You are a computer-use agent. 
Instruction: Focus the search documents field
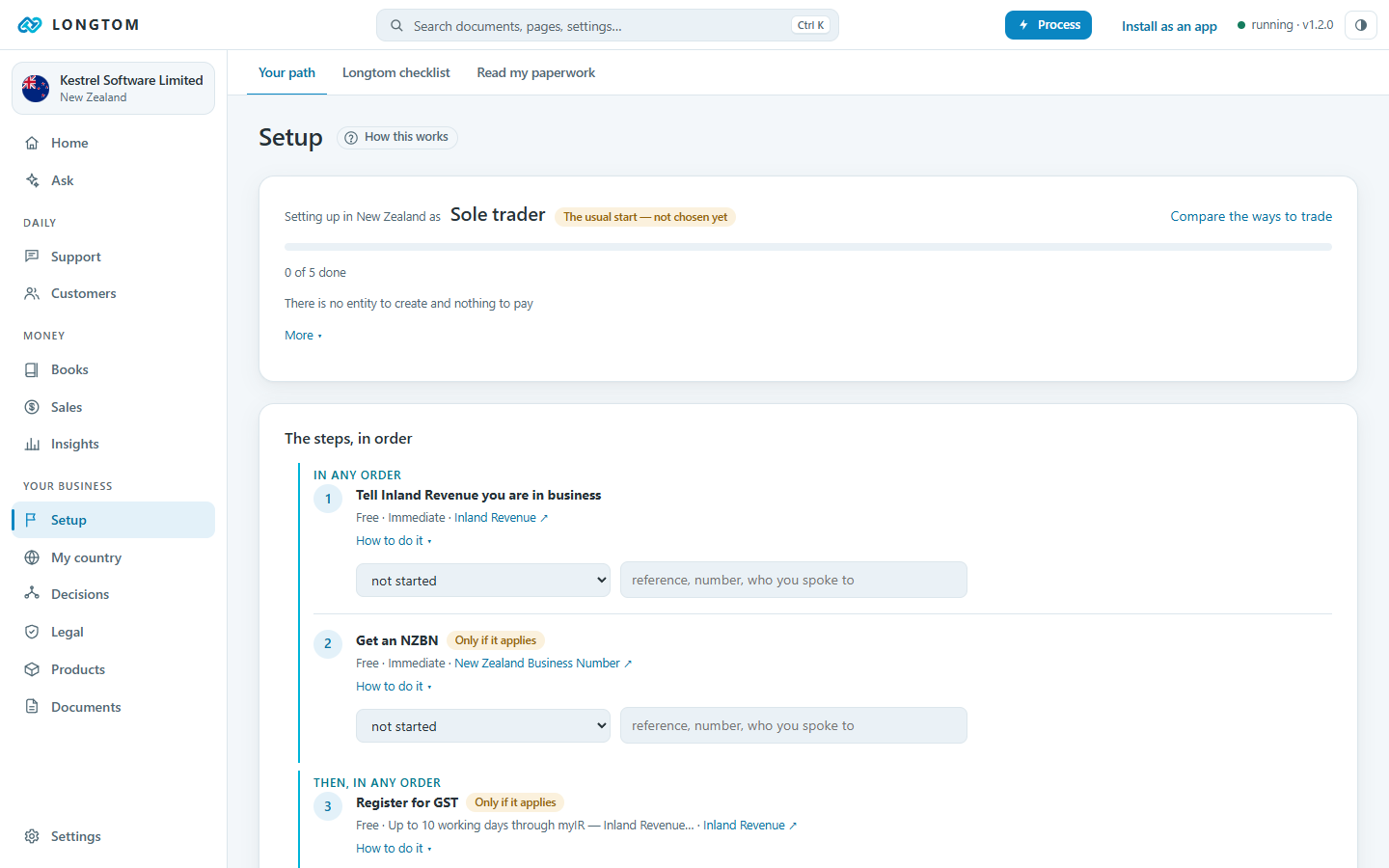click(608, 25)
